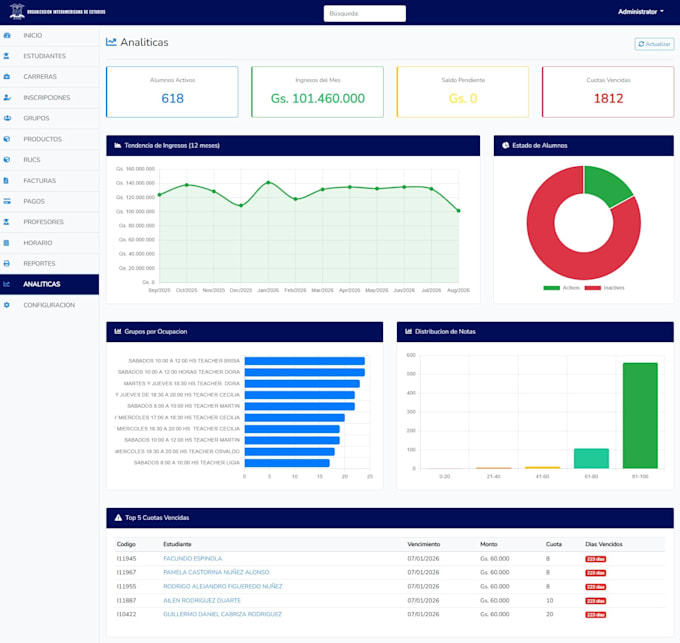The height and width of the screenshot is (643, 680).
Task: Open student FACUNDO ESPINOLA link
Action: pyautogui.click(x=193, y=558)
